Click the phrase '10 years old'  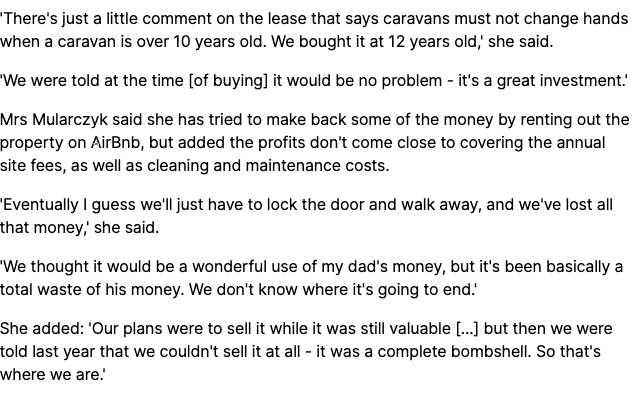(x=218, y=42)
